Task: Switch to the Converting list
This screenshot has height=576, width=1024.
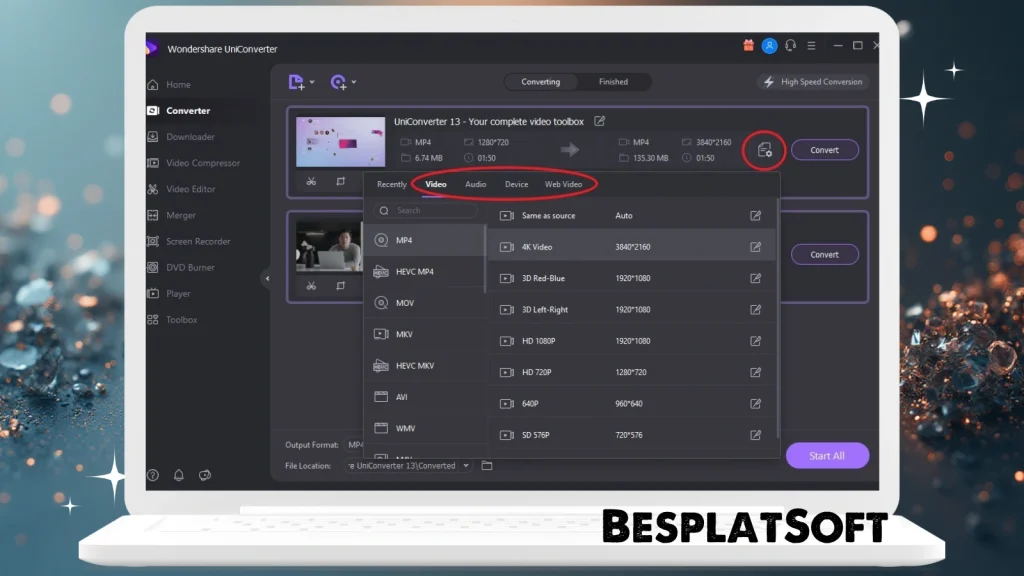Action: 541,82
